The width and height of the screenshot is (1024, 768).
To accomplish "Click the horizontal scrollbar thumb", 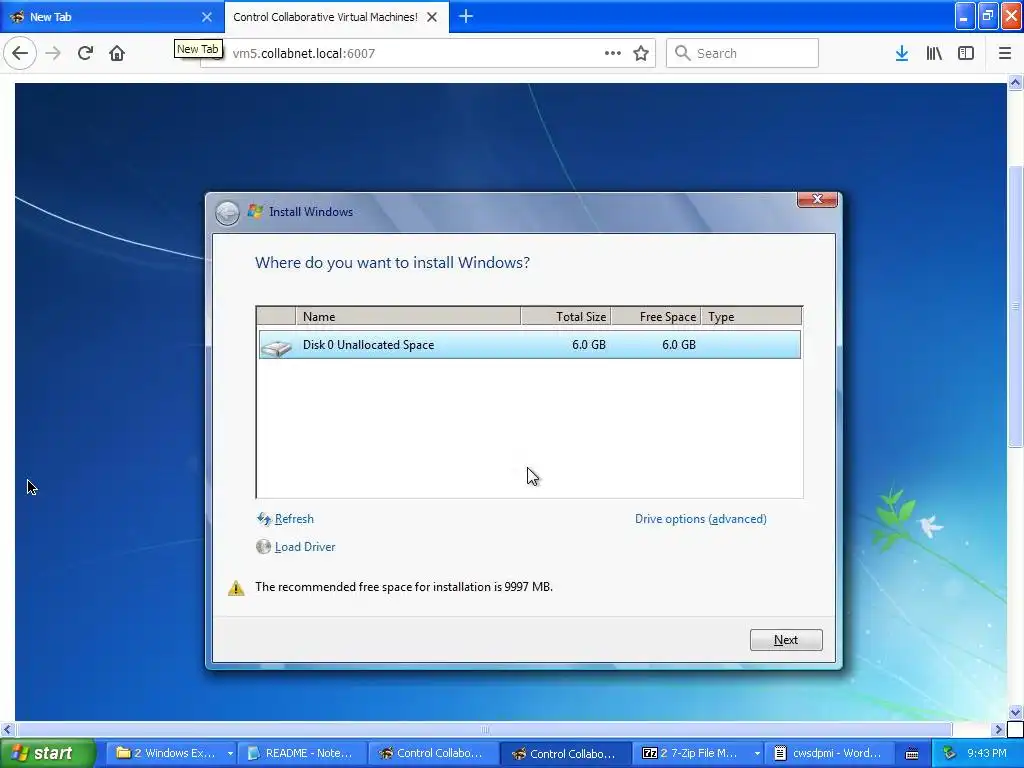I will [484, 729].
